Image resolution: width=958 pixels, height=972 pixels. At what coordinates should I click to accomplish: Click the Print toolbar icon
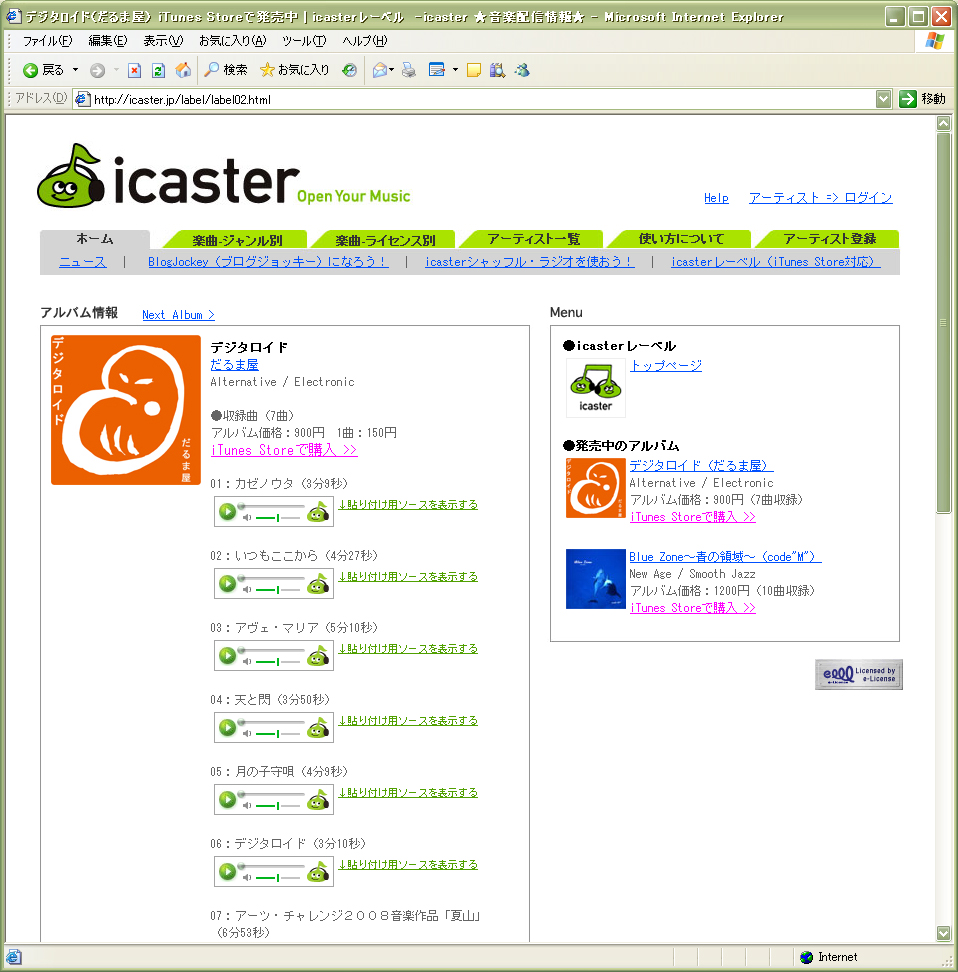click(x=409, y=71)
